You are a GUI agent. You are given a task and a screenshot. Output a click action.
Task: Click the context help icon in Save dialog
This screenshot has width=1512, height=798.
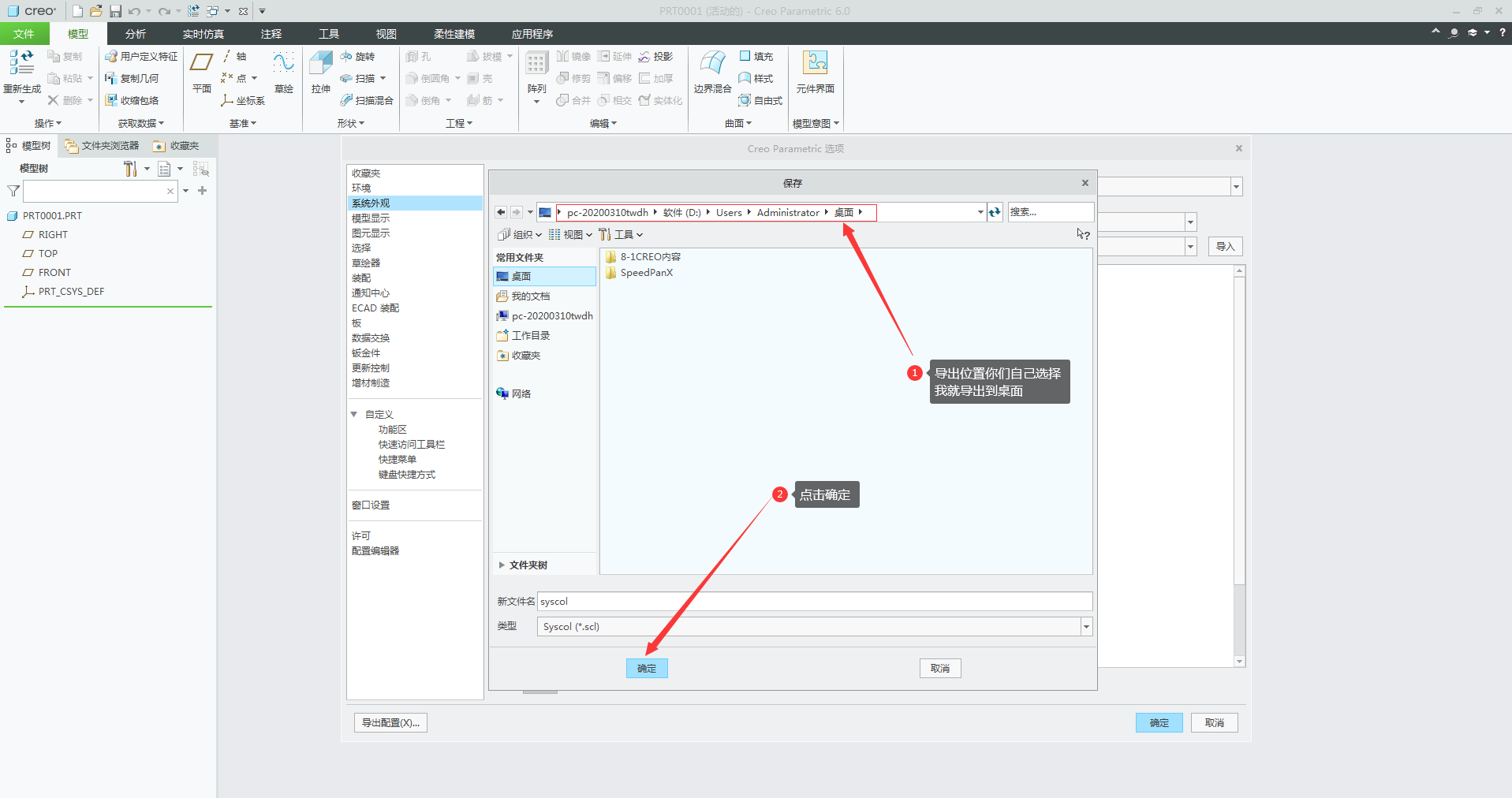coord(1083,234)
